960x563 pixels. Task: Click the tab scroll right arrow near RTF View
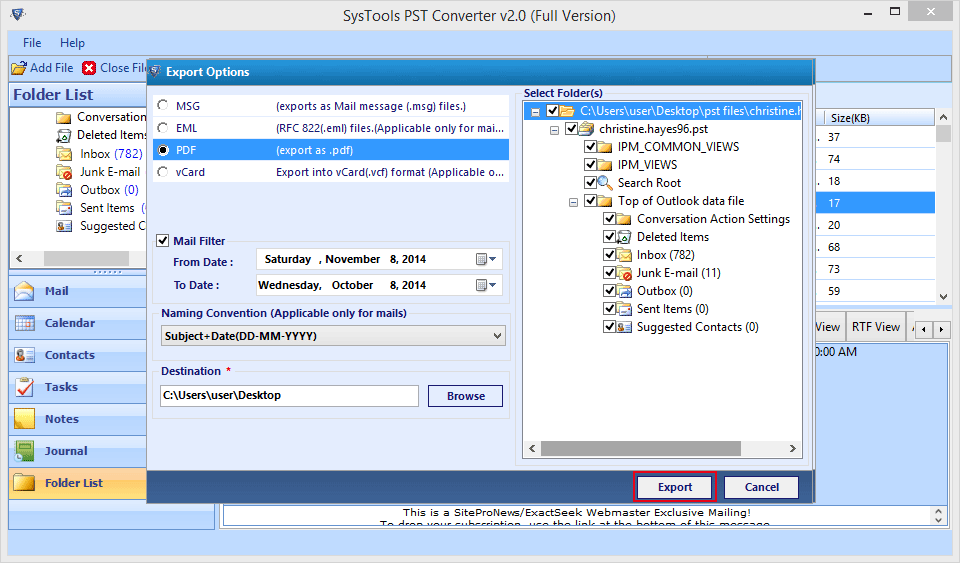941,330
